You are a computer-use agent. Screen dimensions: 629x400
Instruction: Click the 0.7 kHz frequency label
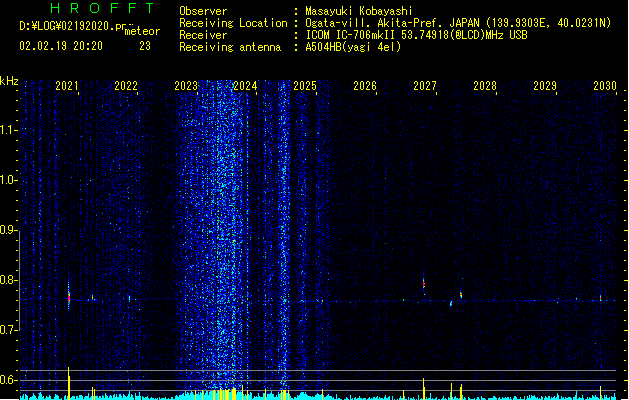pos(8,330)
